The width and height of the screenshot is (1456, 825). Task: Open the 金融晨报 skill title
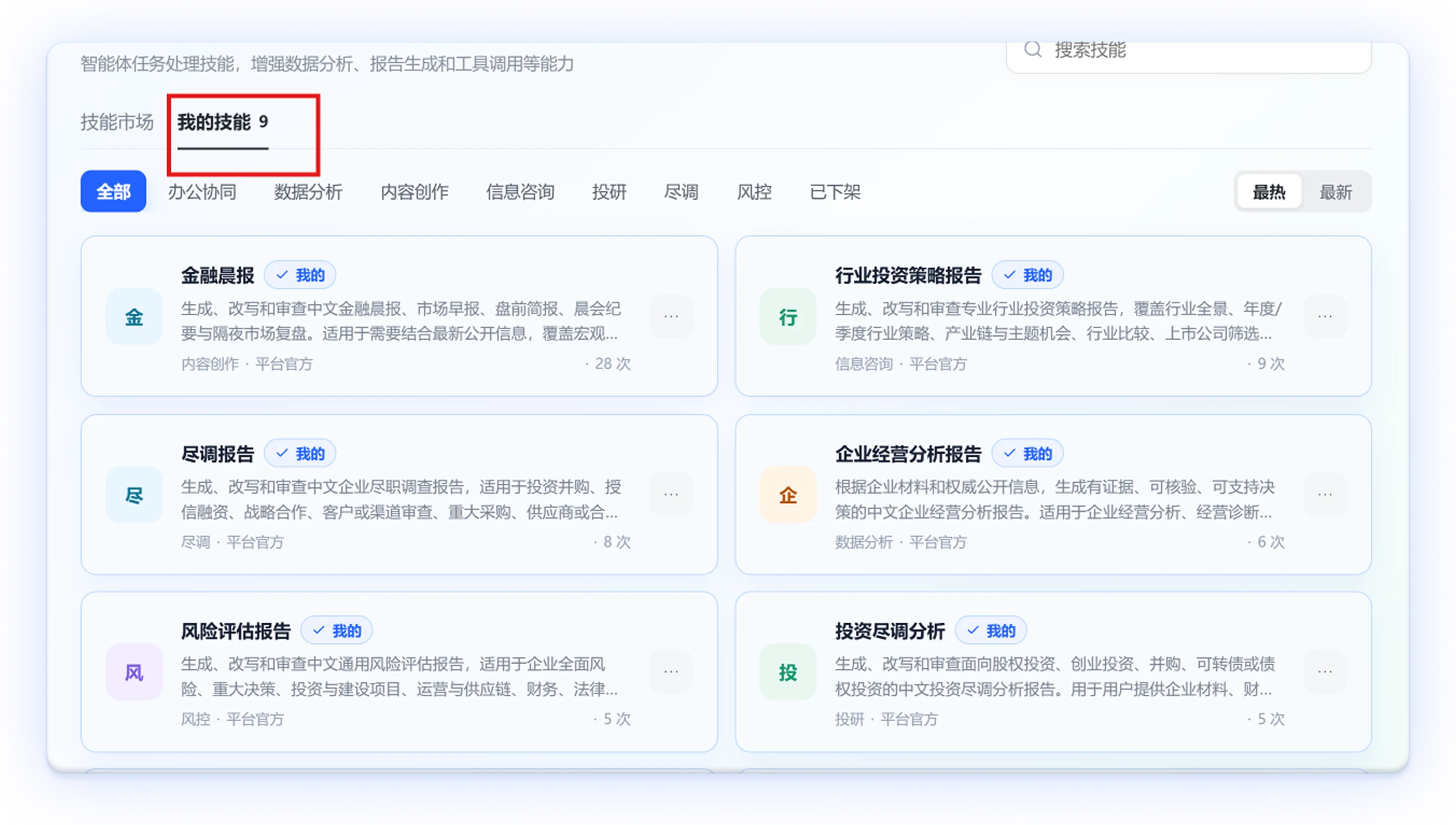click(217, 276)
